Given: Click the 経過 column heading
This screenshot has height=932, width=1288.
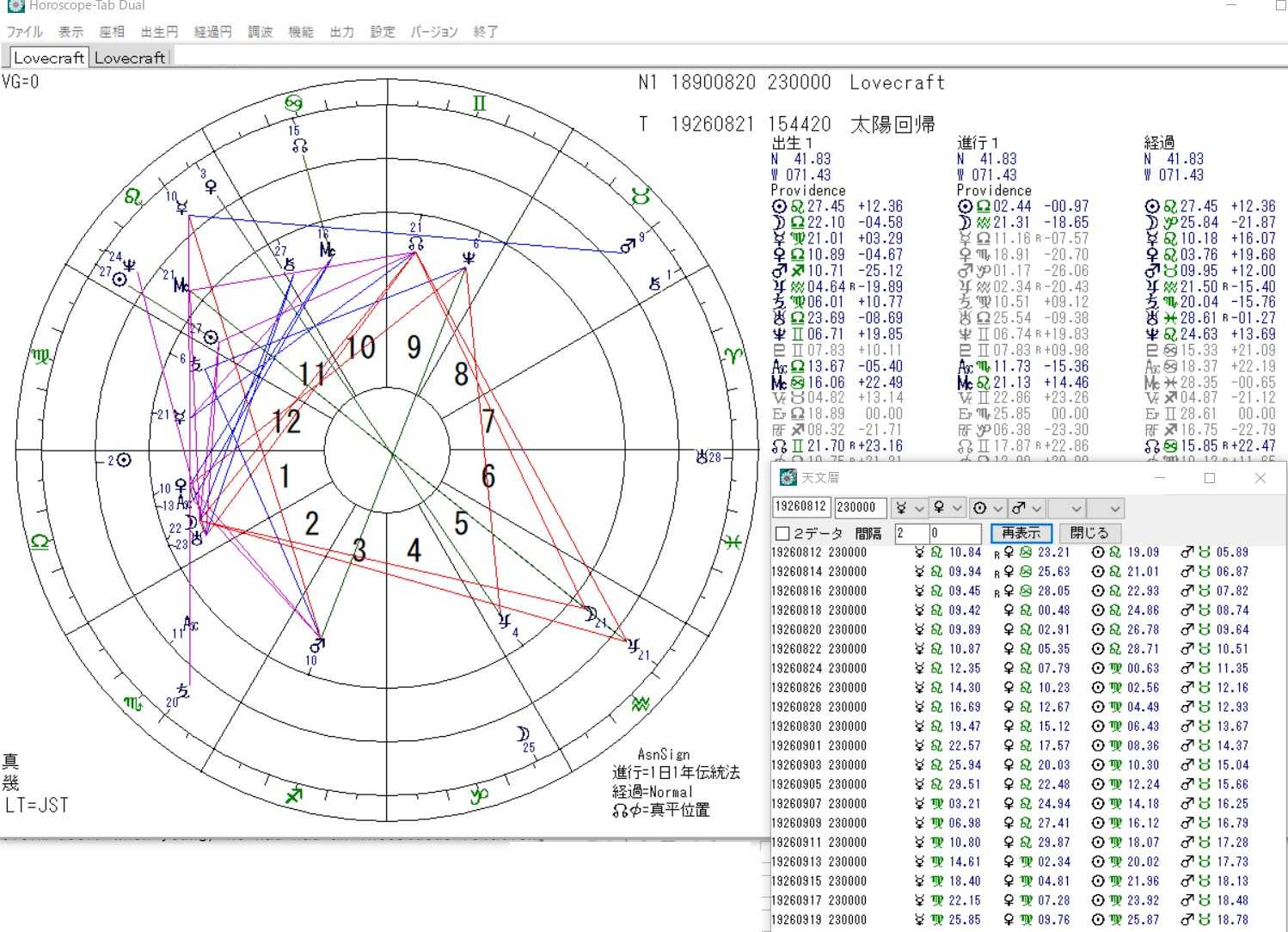Looking at the screenshot, I should click(x=1159, y=143).
